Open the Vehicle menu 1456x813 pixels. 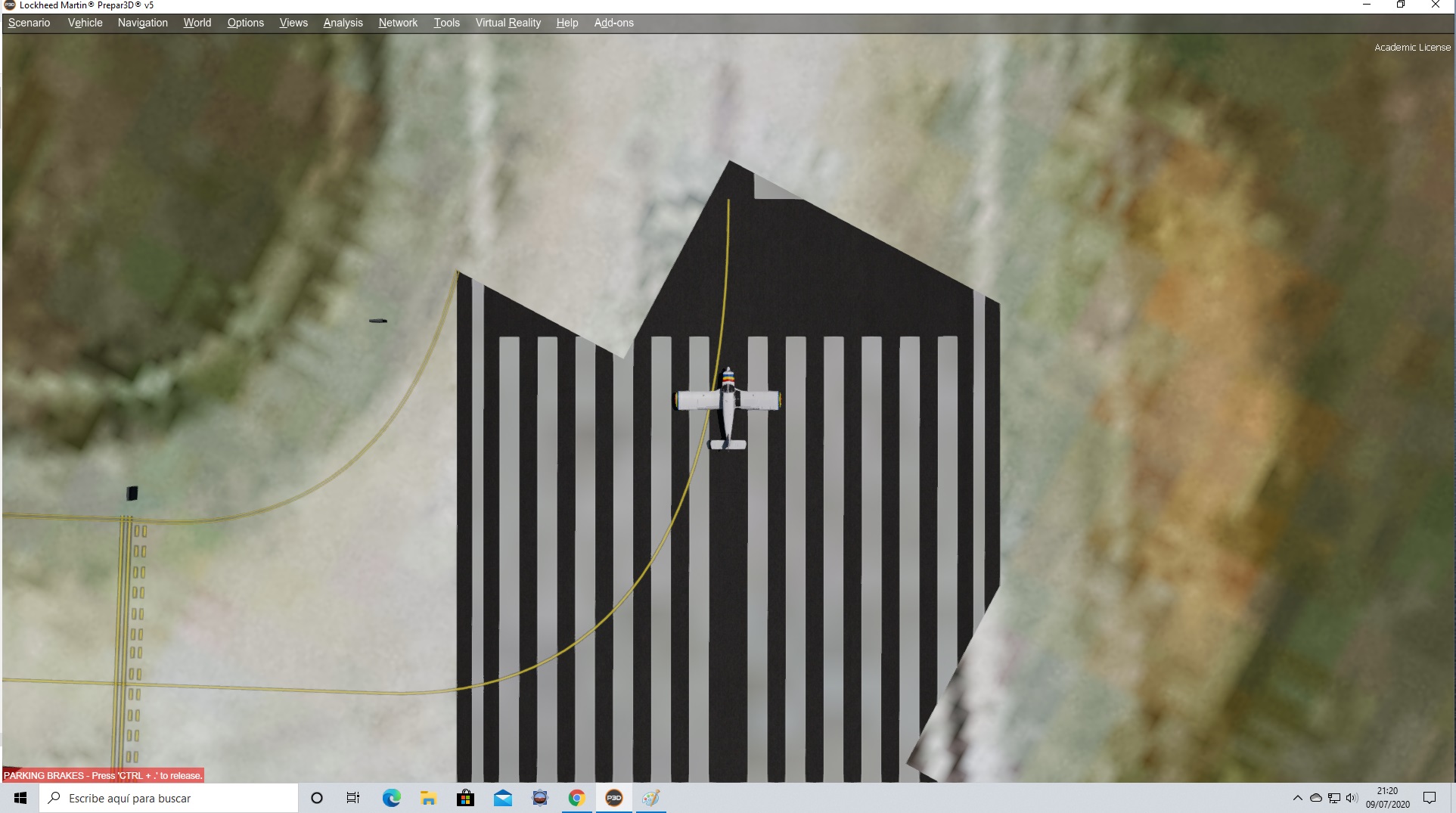85,23
